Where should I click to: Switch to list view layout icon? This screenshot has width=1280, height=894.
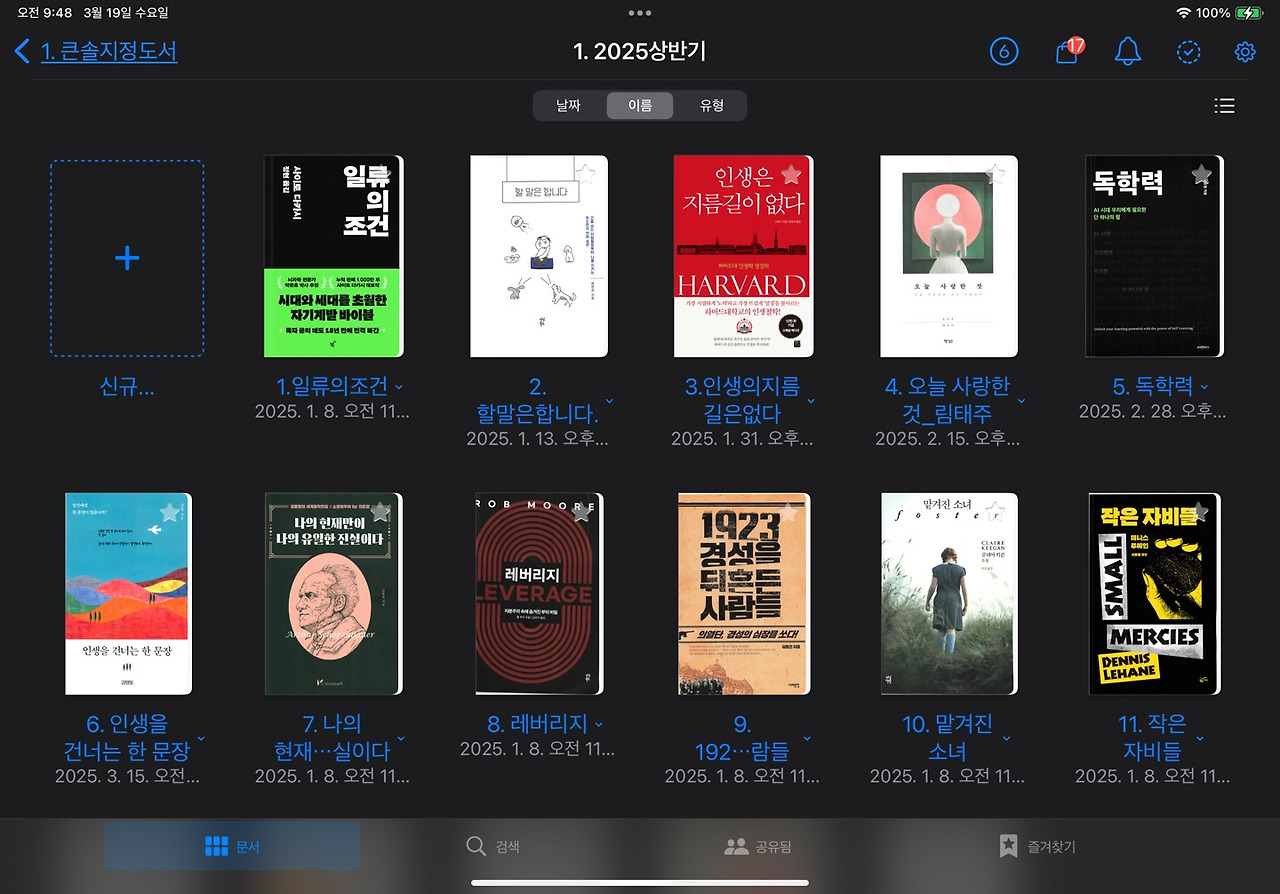[x=1224, y=106]
